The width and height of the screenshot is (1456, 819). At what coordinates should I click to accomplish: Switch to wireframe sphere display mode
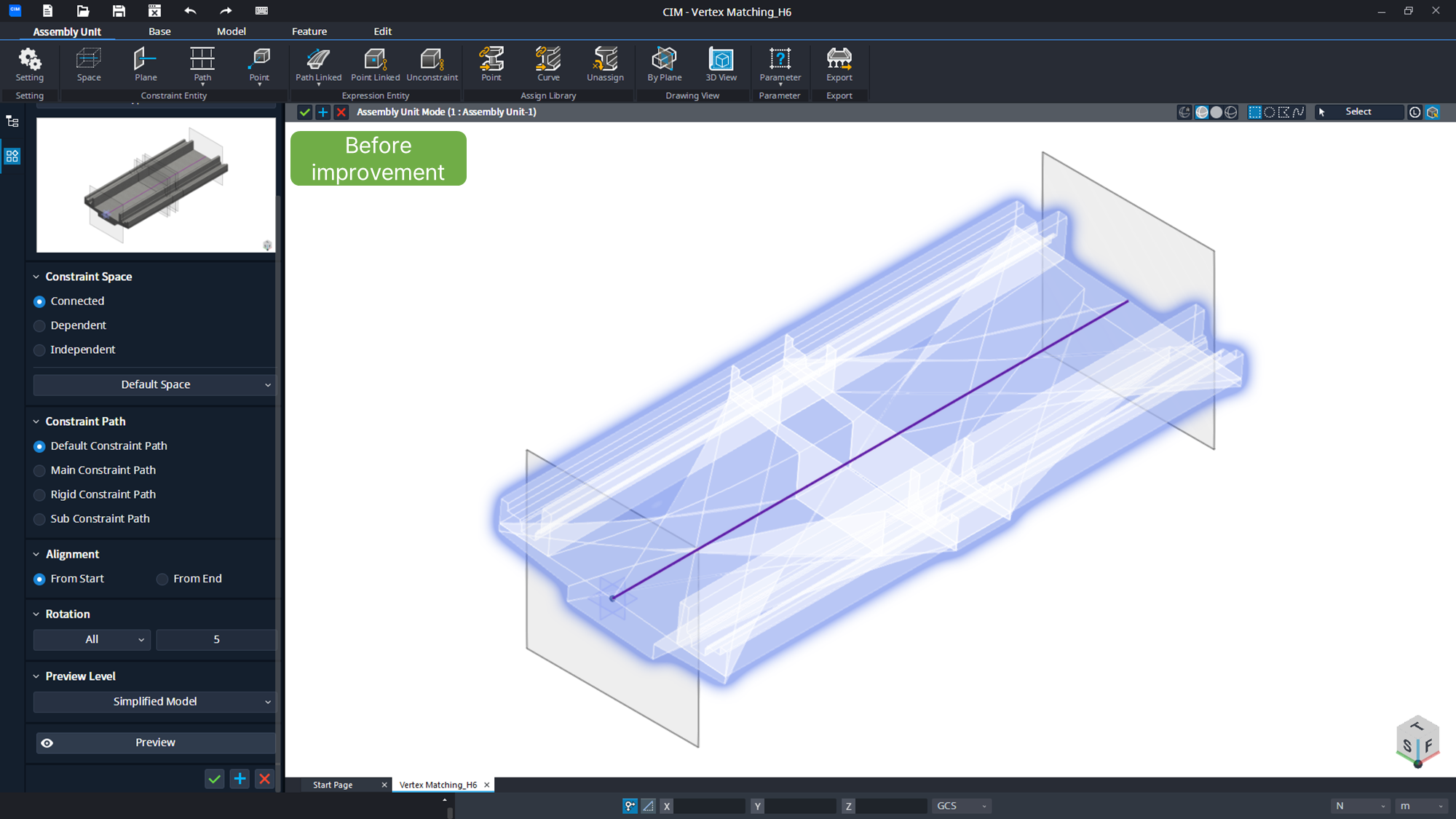1231,112
